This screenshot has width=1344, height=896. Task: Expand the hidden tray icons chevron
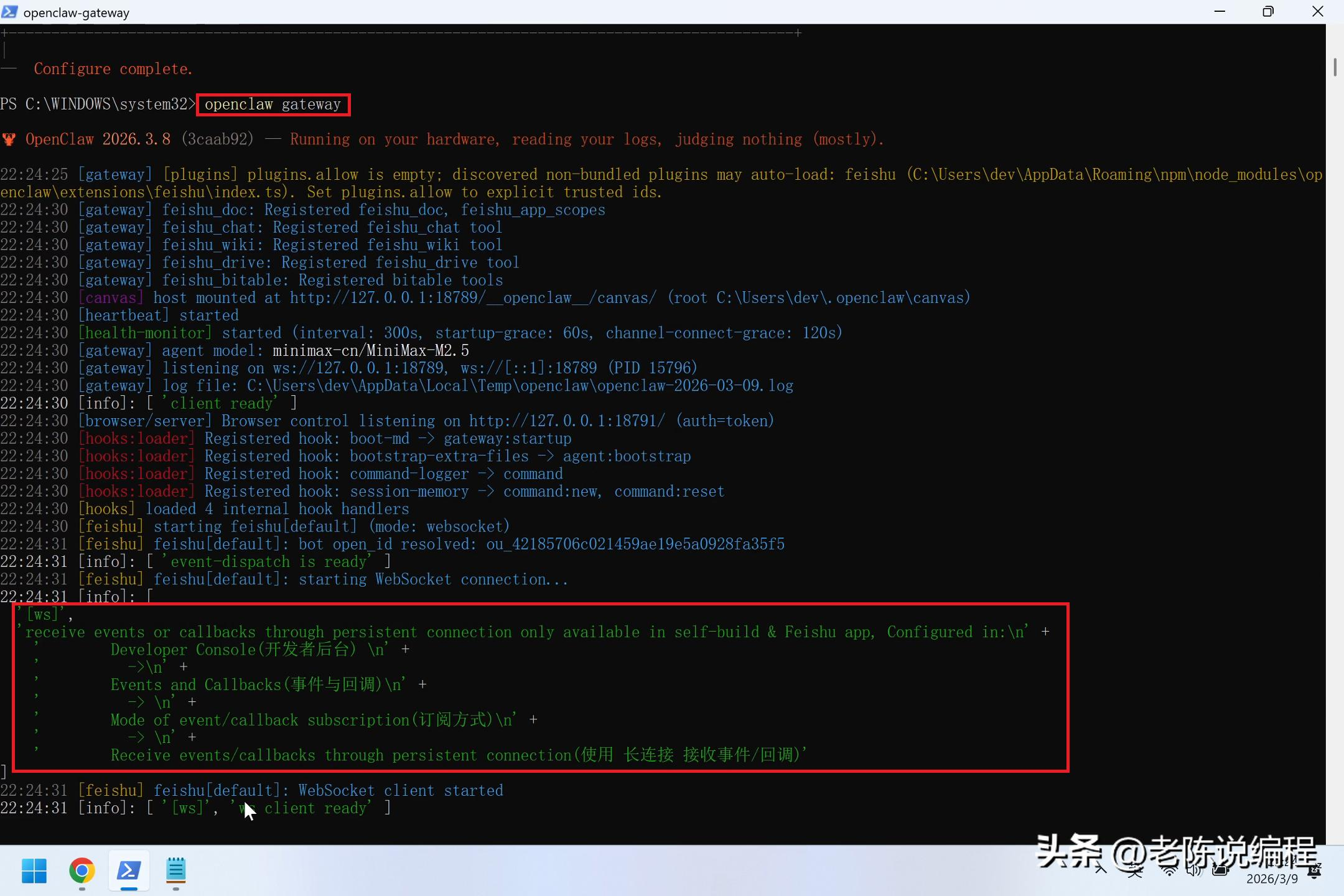pyautogui.click(x=1101, y=870)
